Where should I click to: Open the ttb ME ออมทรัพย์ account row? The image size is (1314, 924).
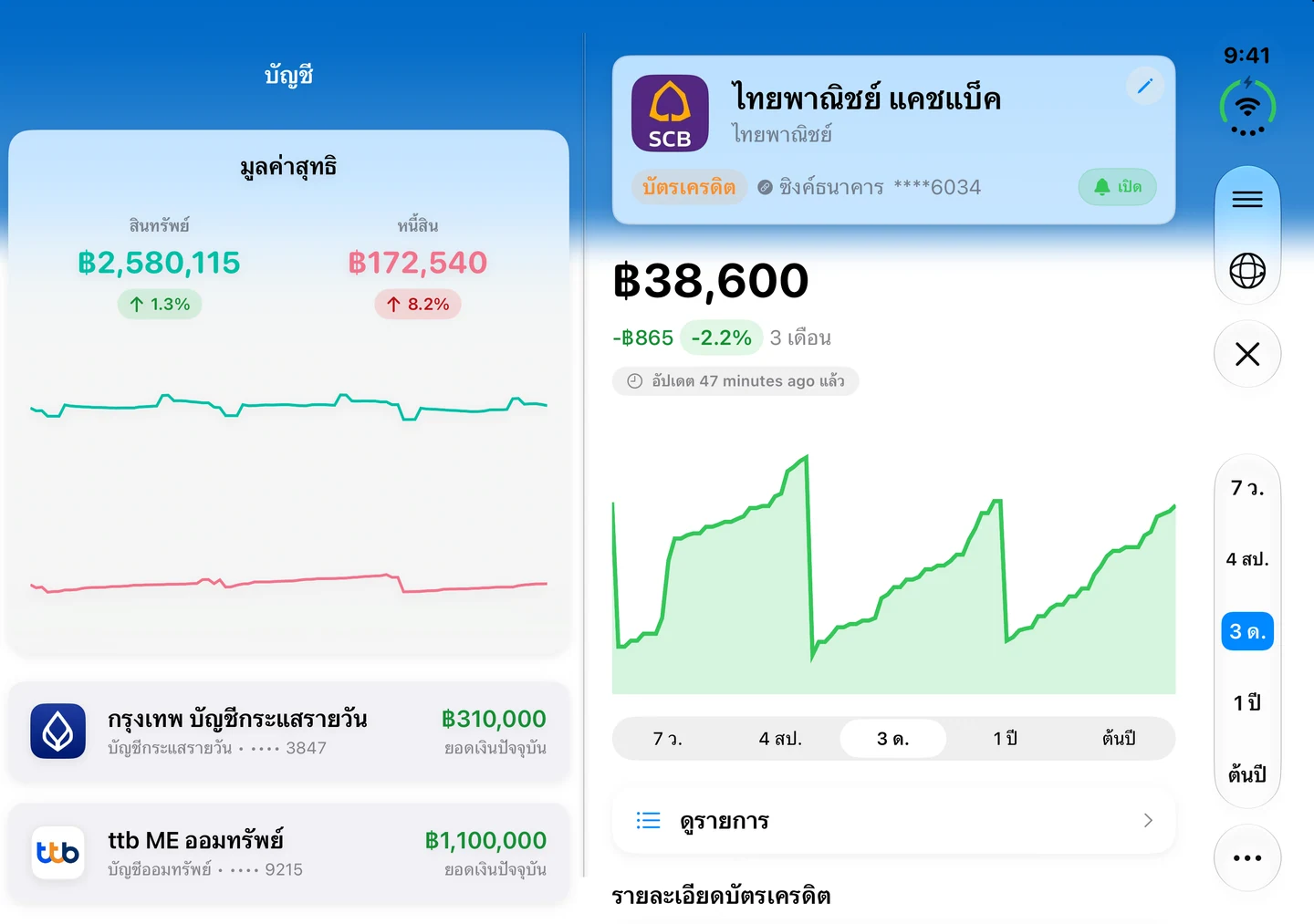[289, 853]
